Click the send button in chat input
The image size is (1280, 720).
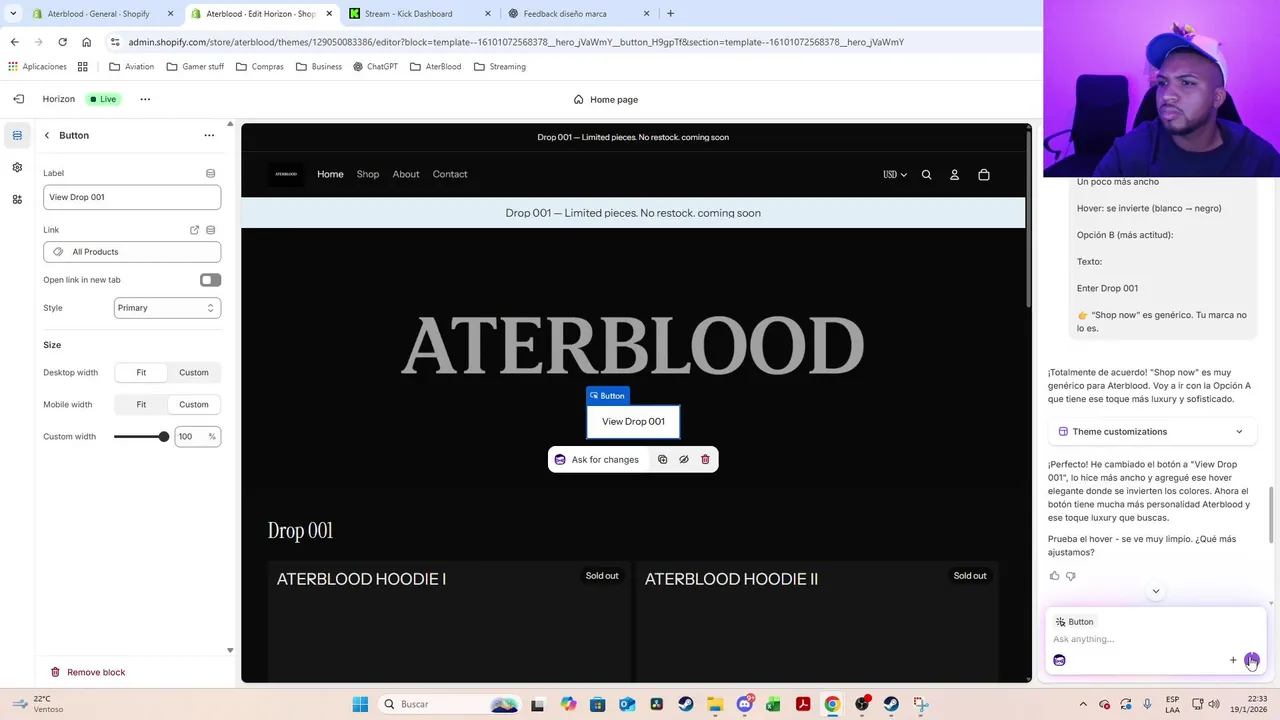pyautogui.click(x=1252, y=660)
